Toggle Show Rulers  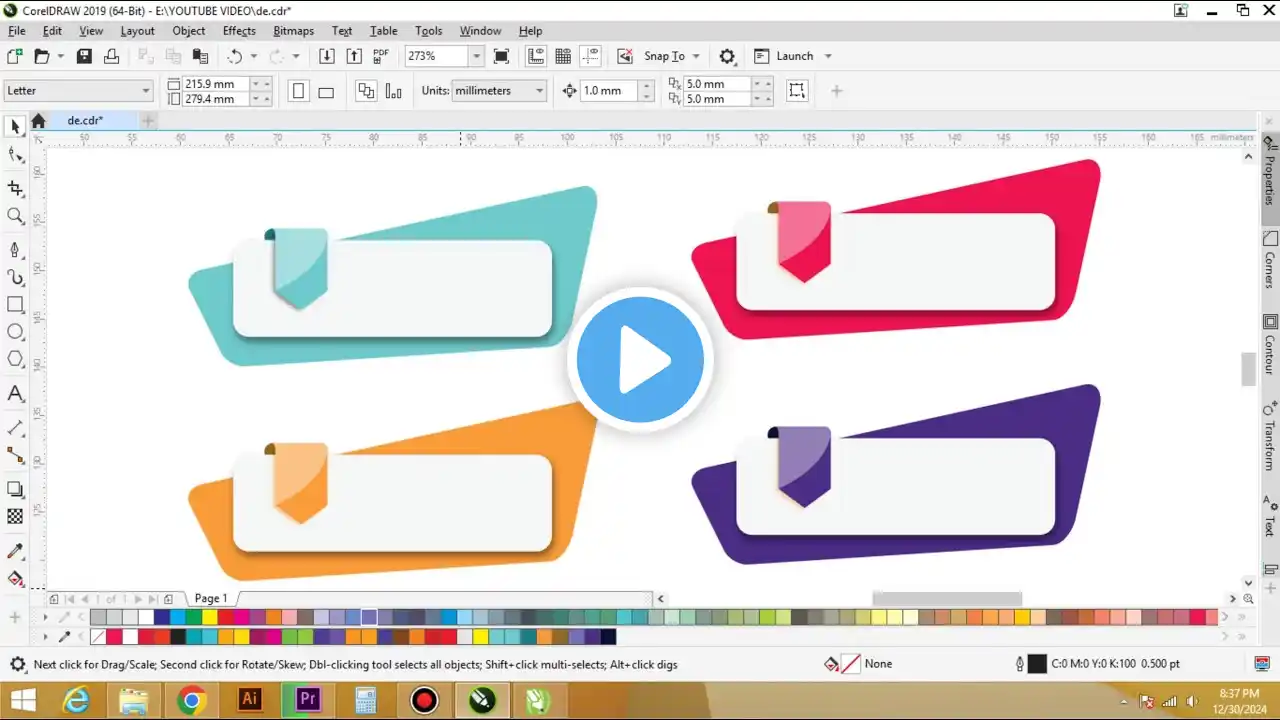535,56
